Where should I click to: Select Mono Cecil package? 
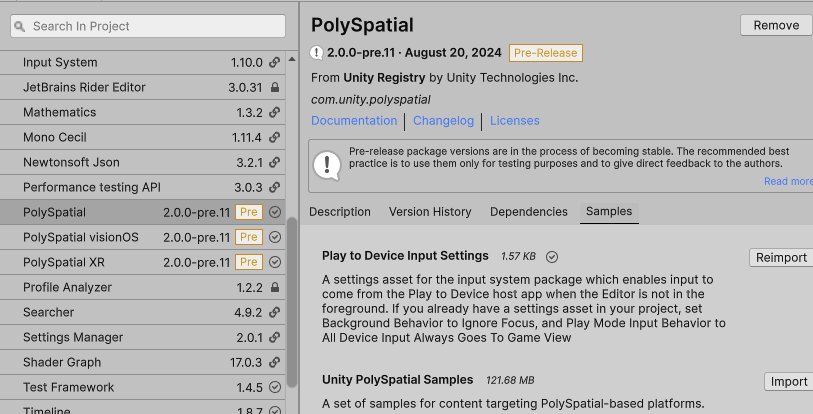143,137
